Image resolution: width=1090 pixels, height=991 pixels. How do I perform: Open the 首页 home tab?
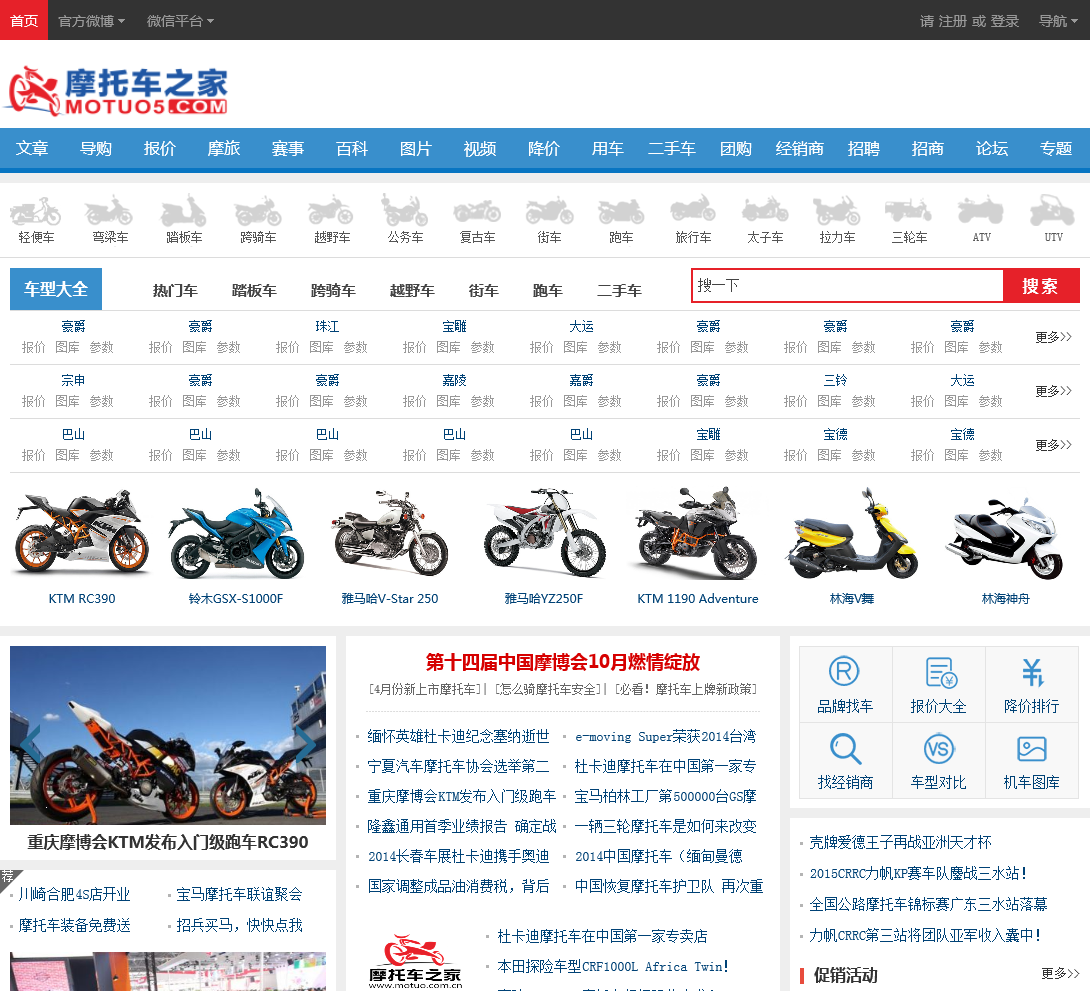click(x=24, y=20)
